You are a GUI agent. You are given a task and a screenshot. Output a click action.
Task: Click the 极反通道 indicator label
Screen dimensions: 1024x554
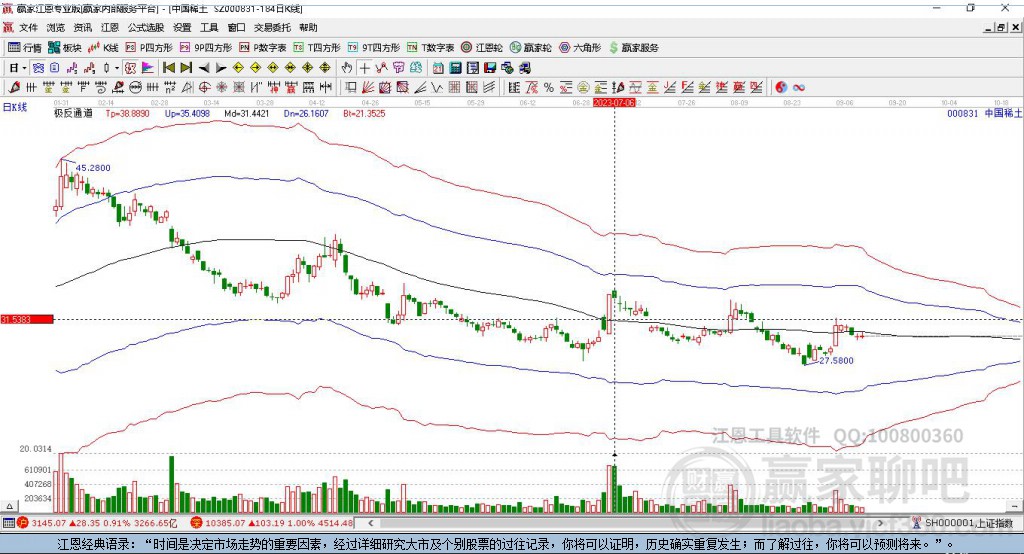(x=73, y=113)
